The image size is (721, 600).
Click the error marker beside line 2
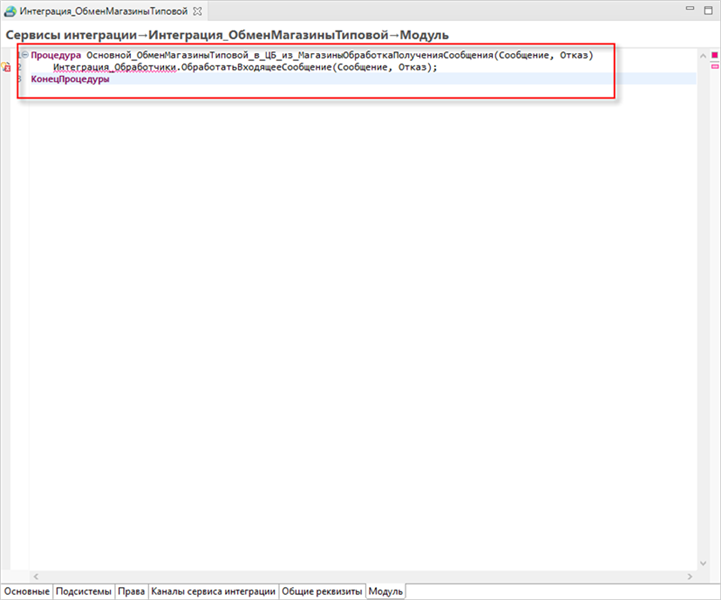click(x=6, y=67)
